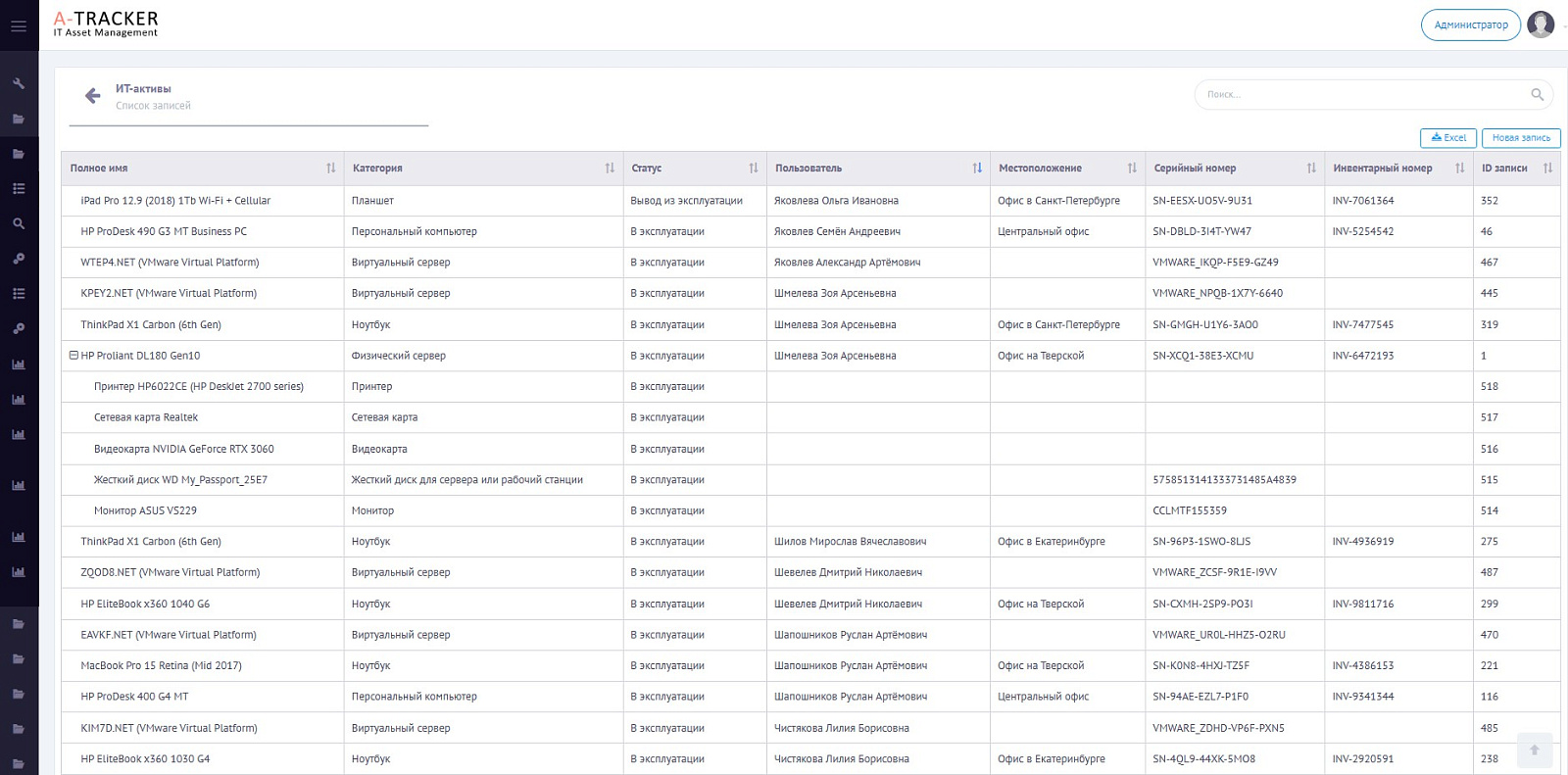This screenshot has width=1568, height=775.
Task: Sort by the ID записи column arrows
Action: tap(1547, 169)
